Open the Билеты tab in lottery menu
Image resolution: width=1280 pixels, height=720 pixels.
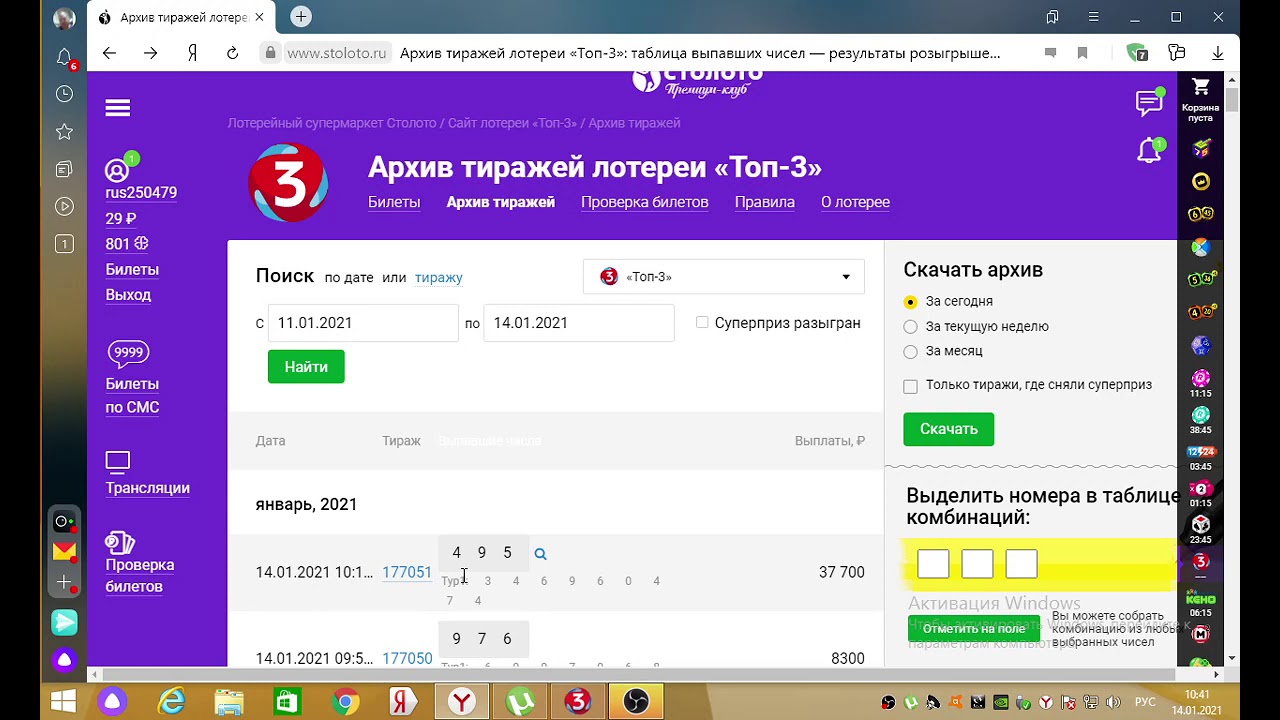click(394, 202)
